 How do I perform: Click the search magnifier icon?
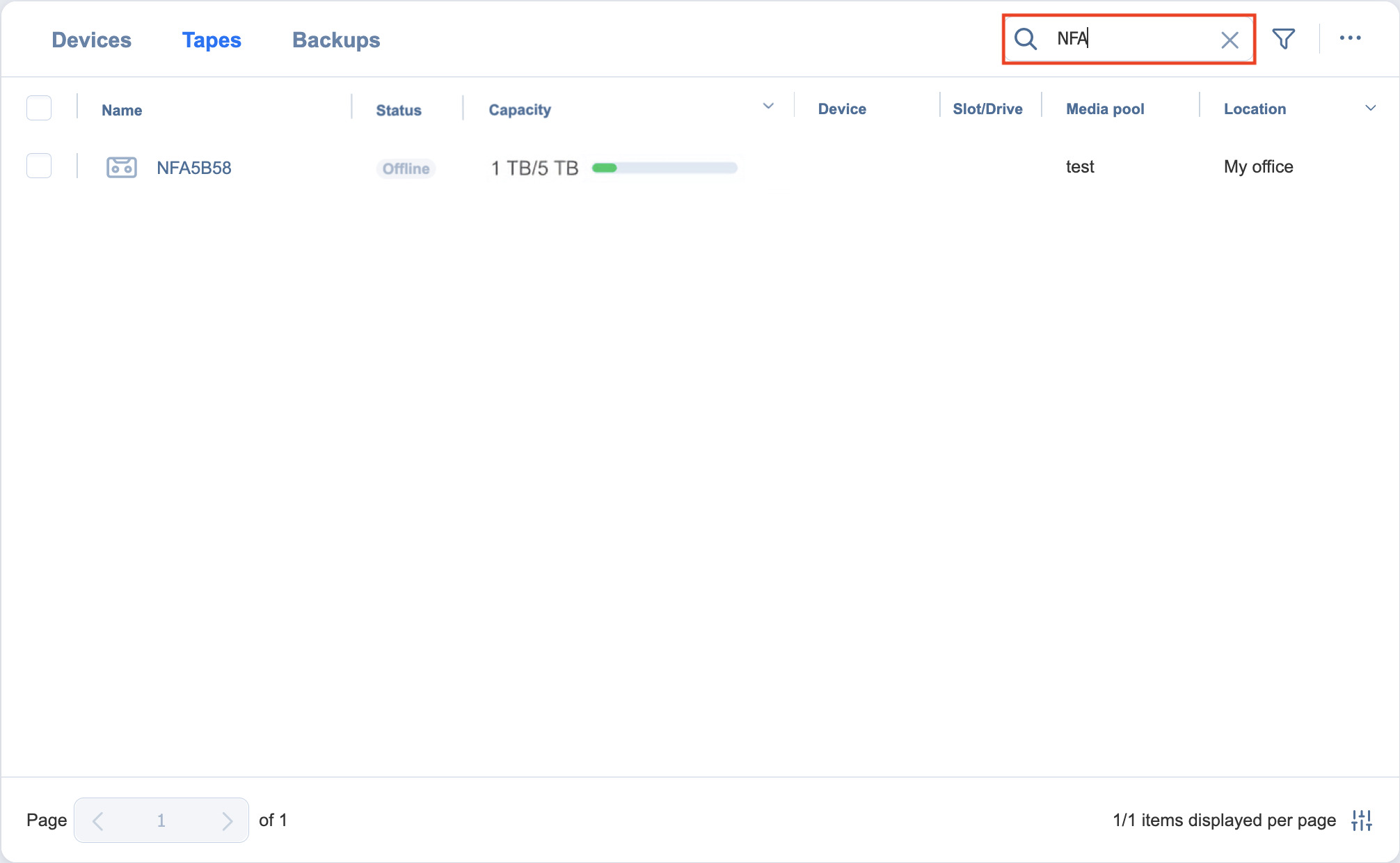click(1026, 39)
